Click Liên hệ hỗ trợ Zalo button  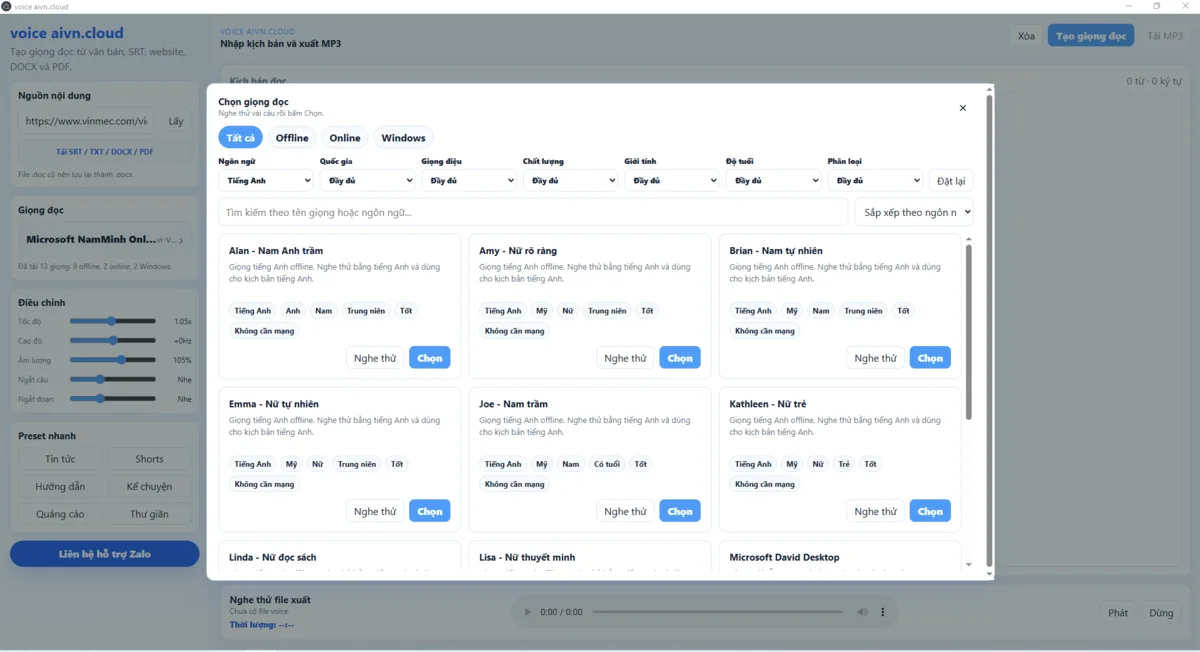coord(105,554)
